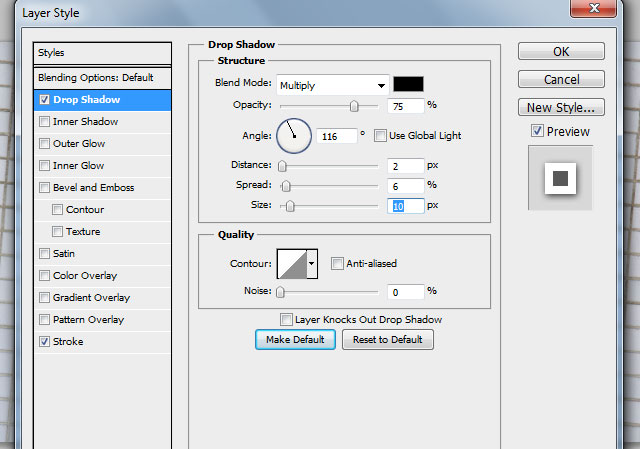Enable the Pattern Overlay checkbox

pyautogui.click(x=44, y=320)
